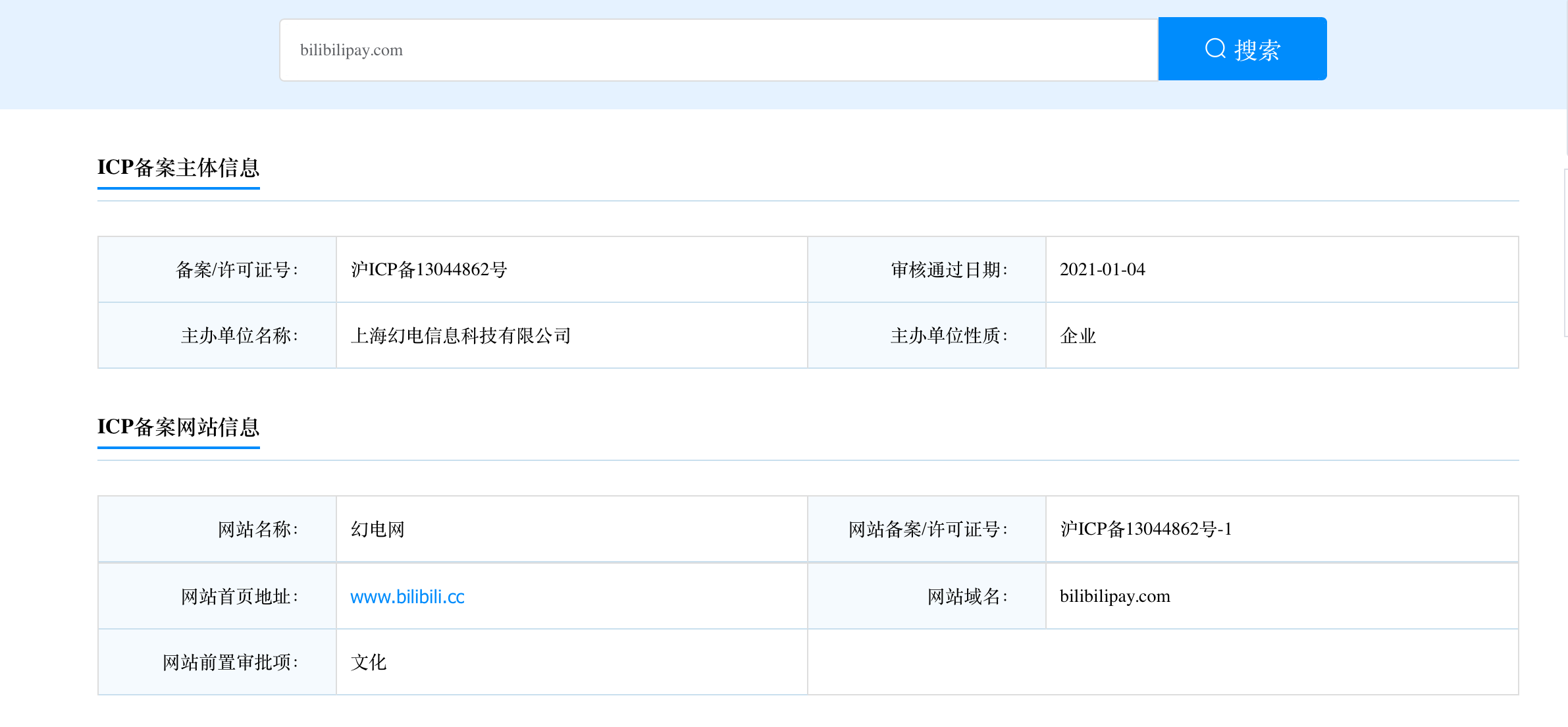Image resolution: width=1568 pixels, height=727 pixels.
Task: Click the 备案/许可证号 label cell
Action: click(x=236, y=269)
